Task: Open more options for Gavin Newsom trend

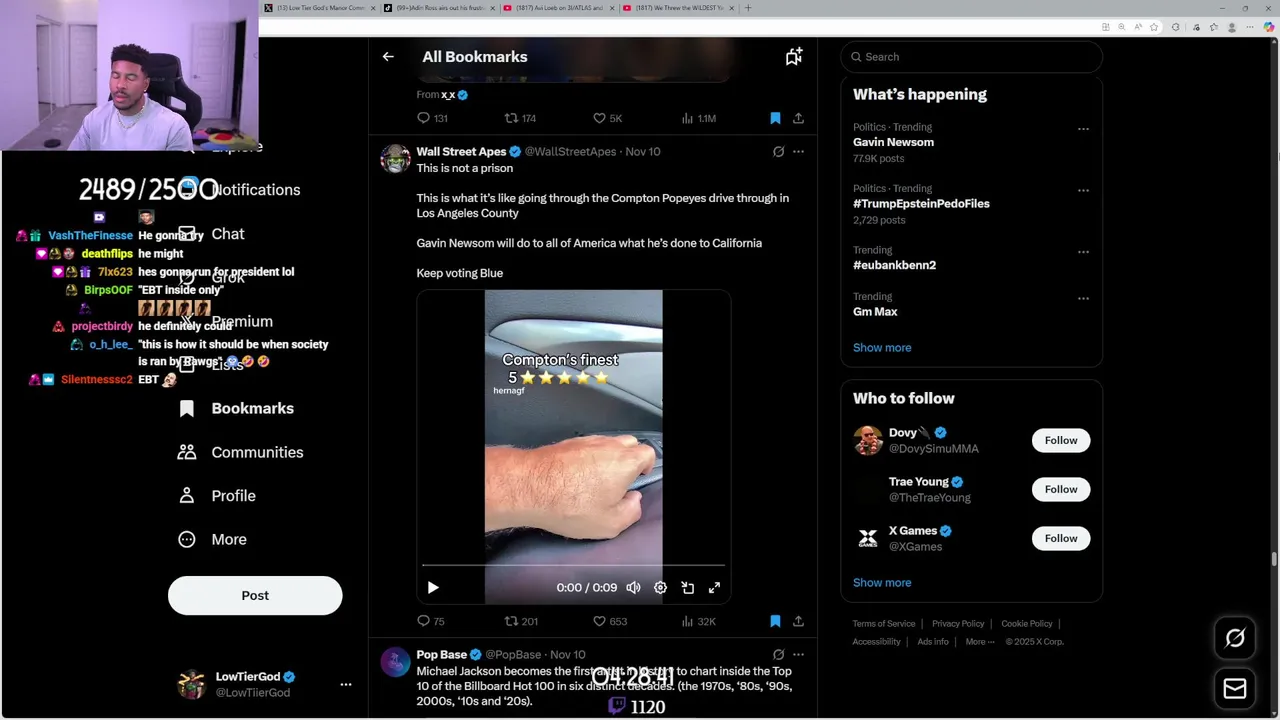Action: [x=1083, y=129]
